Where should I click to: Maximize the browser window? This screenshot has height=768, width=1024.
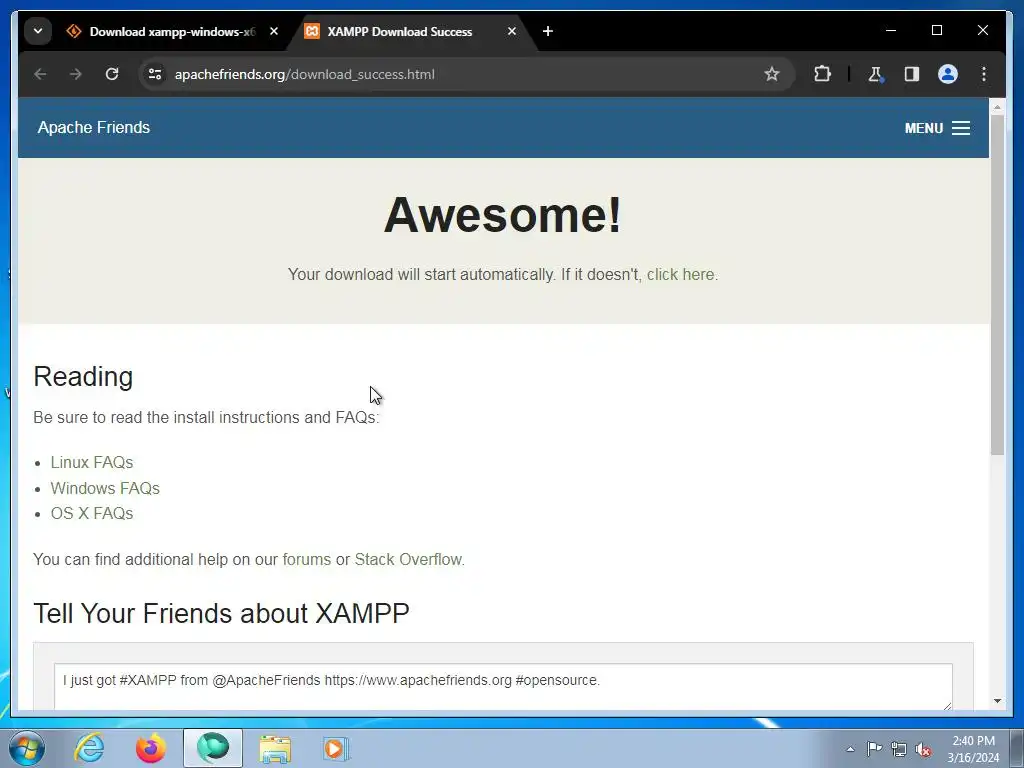pyautogui.click(x=936, y=31)
